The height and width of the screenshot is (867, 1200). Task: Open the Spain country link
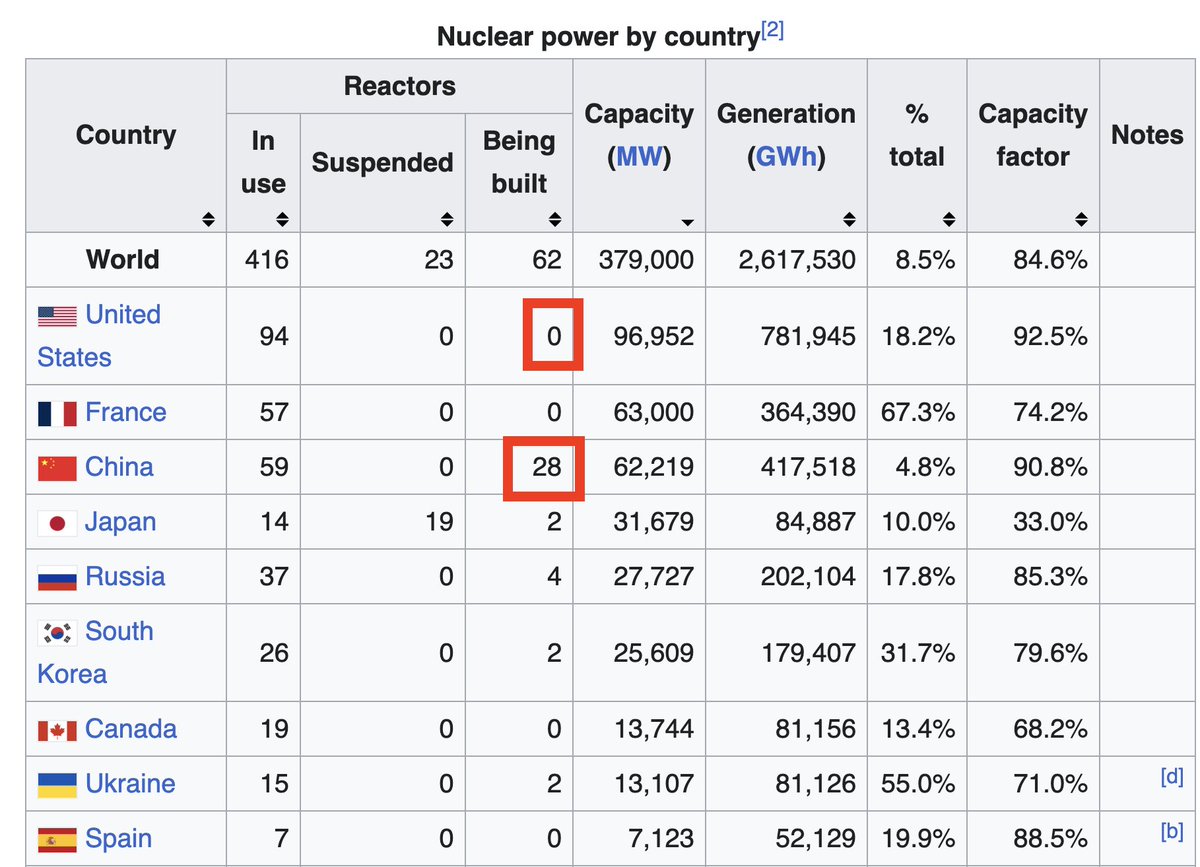[119, 839]
